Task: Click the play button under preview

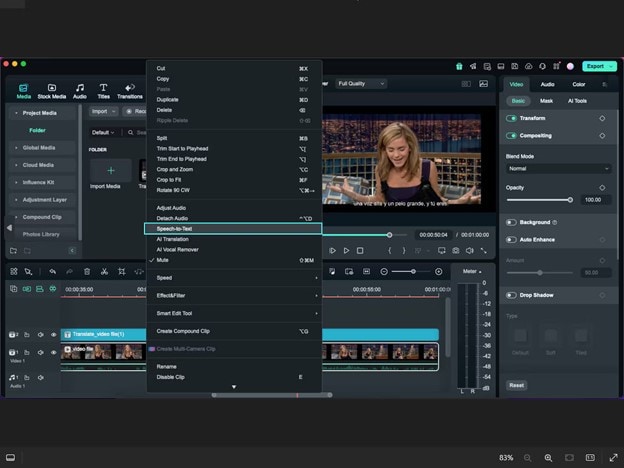Action: tap(346, 250)
